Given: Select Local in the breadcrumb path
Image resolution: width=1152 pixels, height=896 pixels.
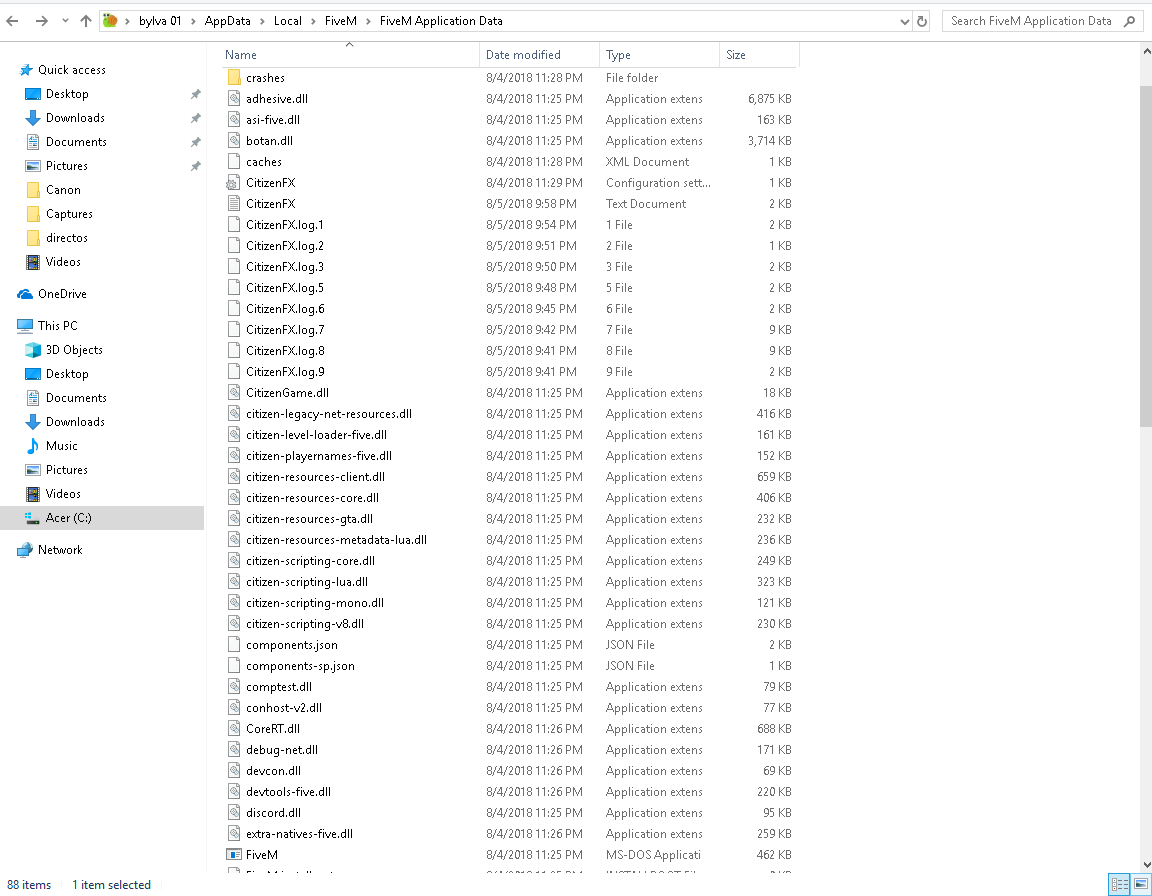Looking at the screenshot, I should 287,21.
